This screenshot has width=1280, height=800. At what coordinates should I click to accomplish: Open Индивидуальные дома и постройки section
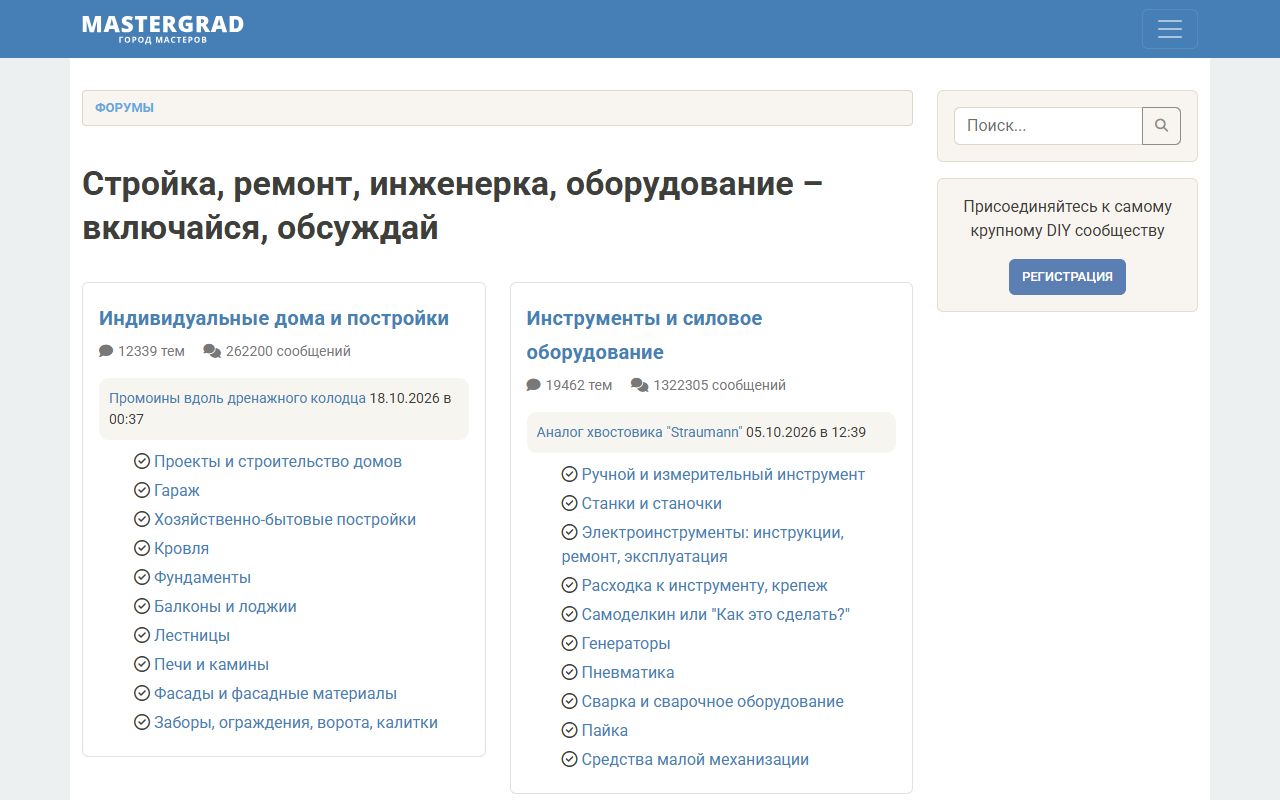coord(274,318)
